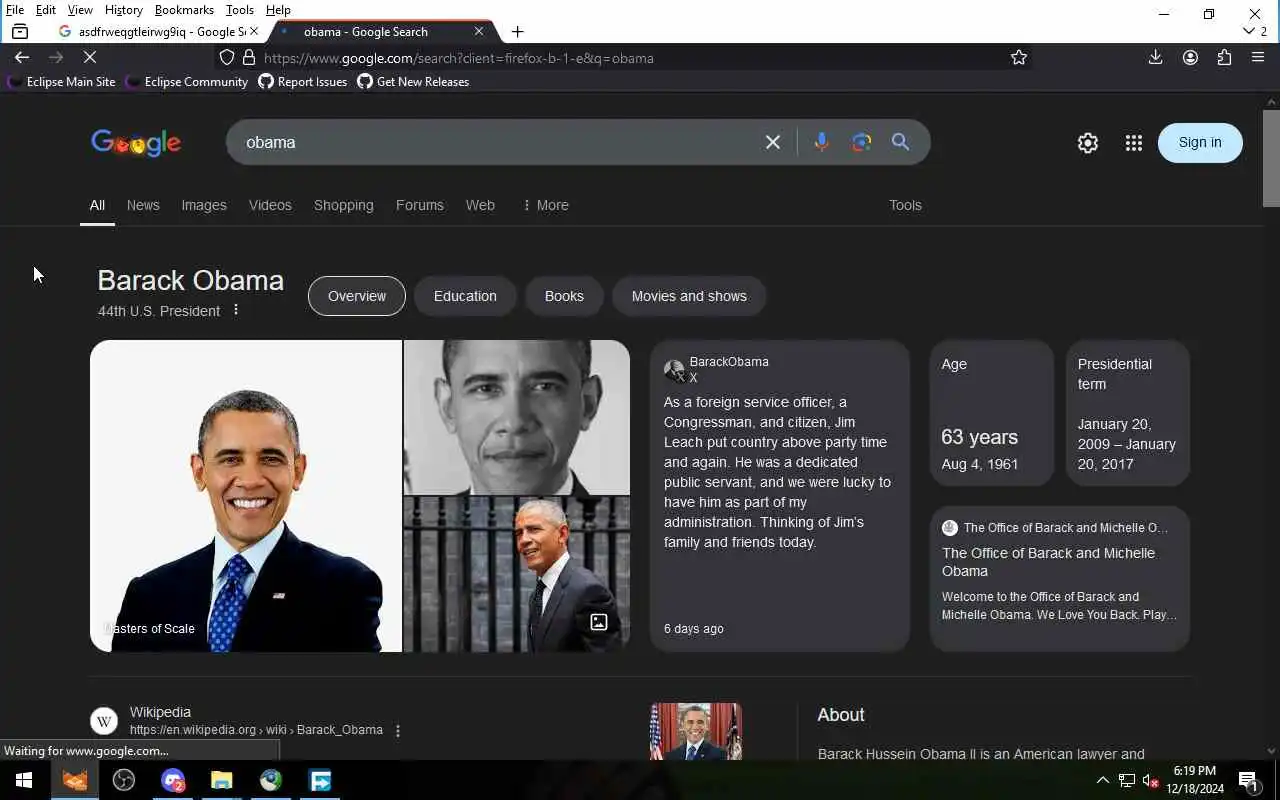1280x800 pixels.
Task: Click the page vertical scrollbar thumb
Action: coord(1271,157)
